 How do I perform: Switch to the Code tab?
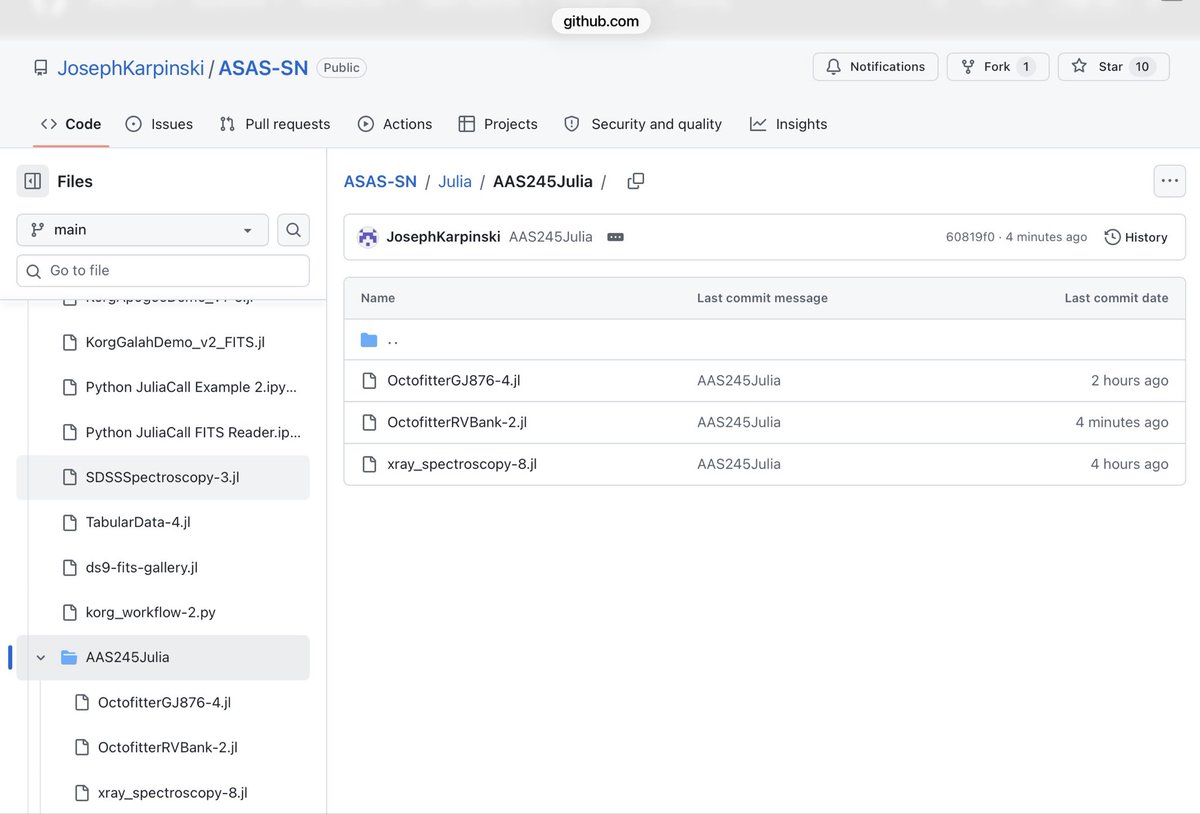pos(71,124)
